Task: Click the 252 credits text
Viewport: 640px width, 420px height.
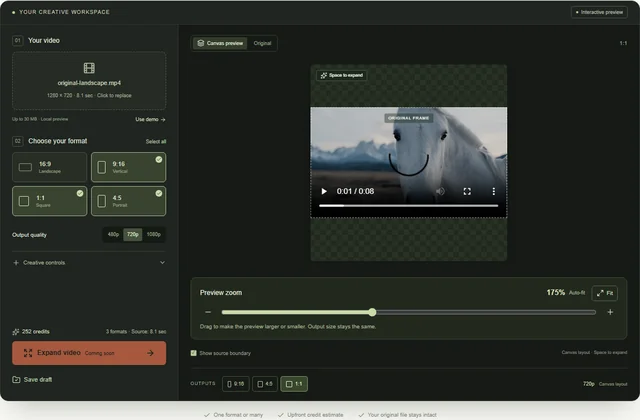Action: (x=36, y=331)
